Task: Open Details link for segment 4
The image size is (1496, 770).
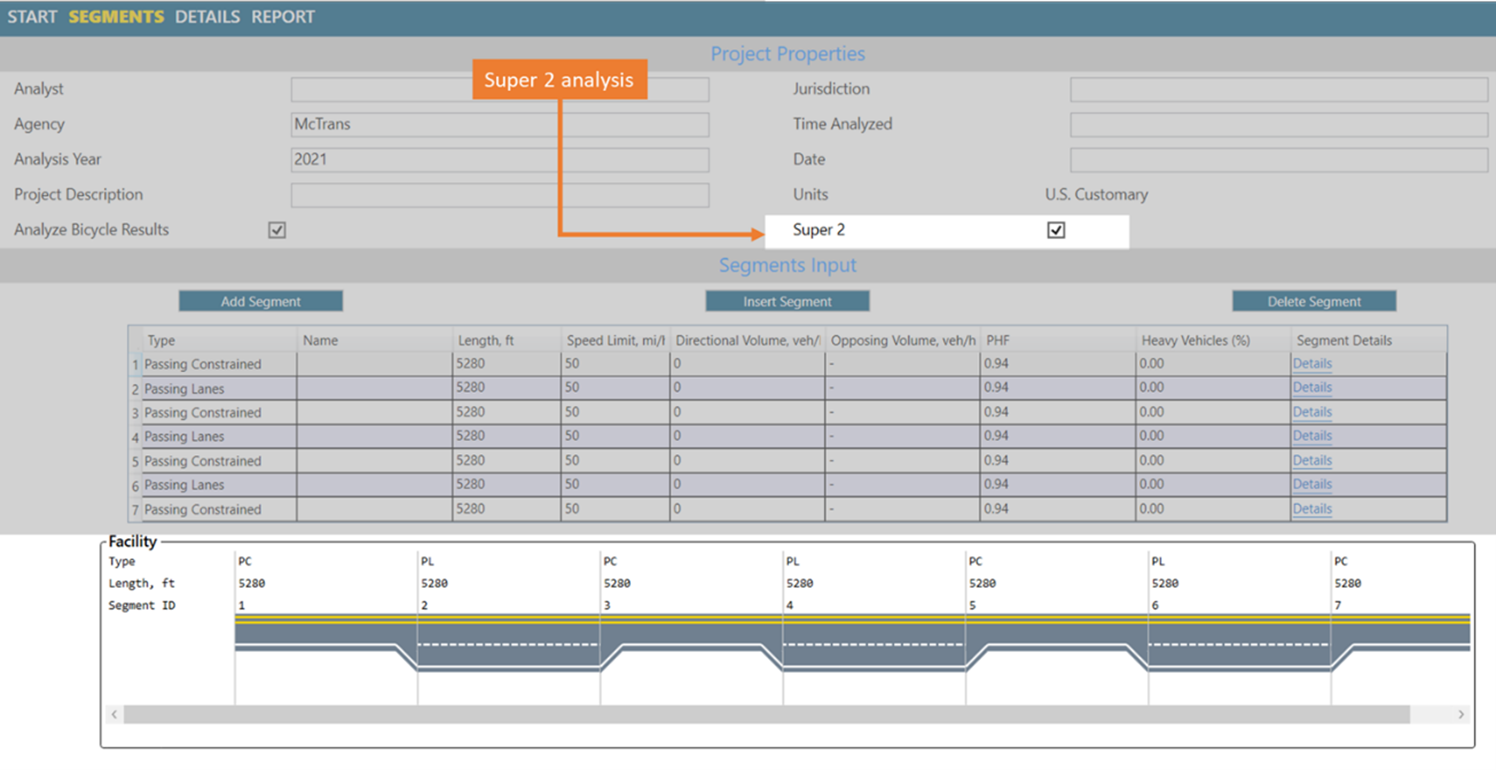Action: click(x=1312, y=436)
